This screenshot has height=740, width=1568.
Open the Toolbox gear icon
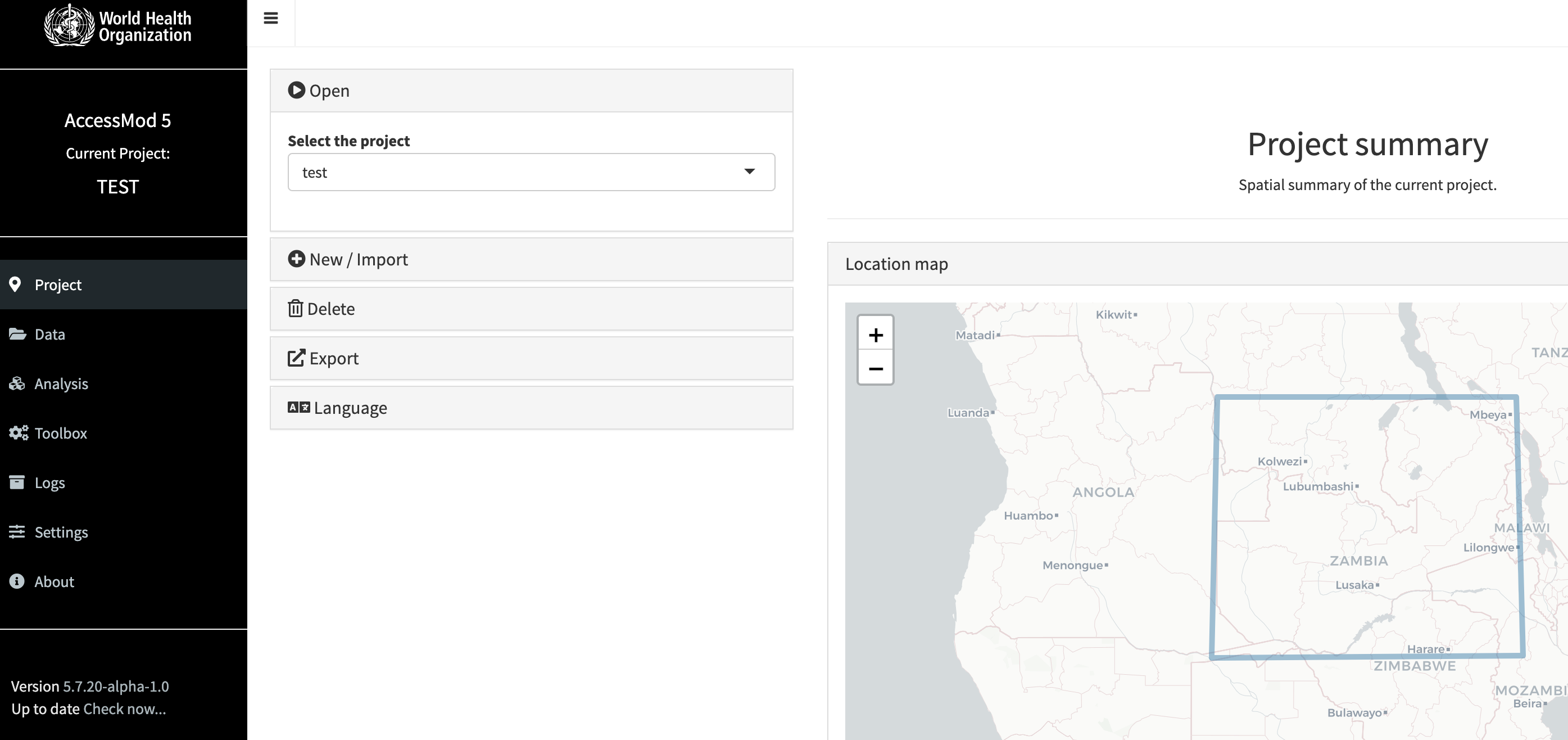click(16, 432)
